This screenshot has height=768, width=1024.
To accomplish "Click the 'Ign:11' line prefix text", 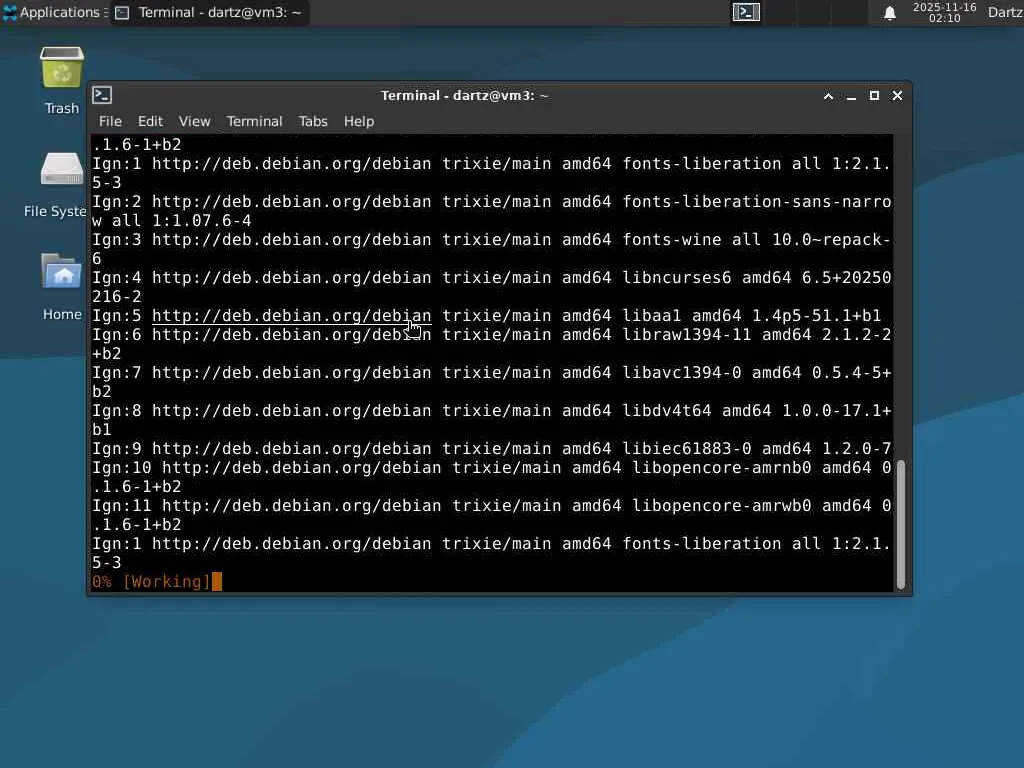I will pos(121,505).
